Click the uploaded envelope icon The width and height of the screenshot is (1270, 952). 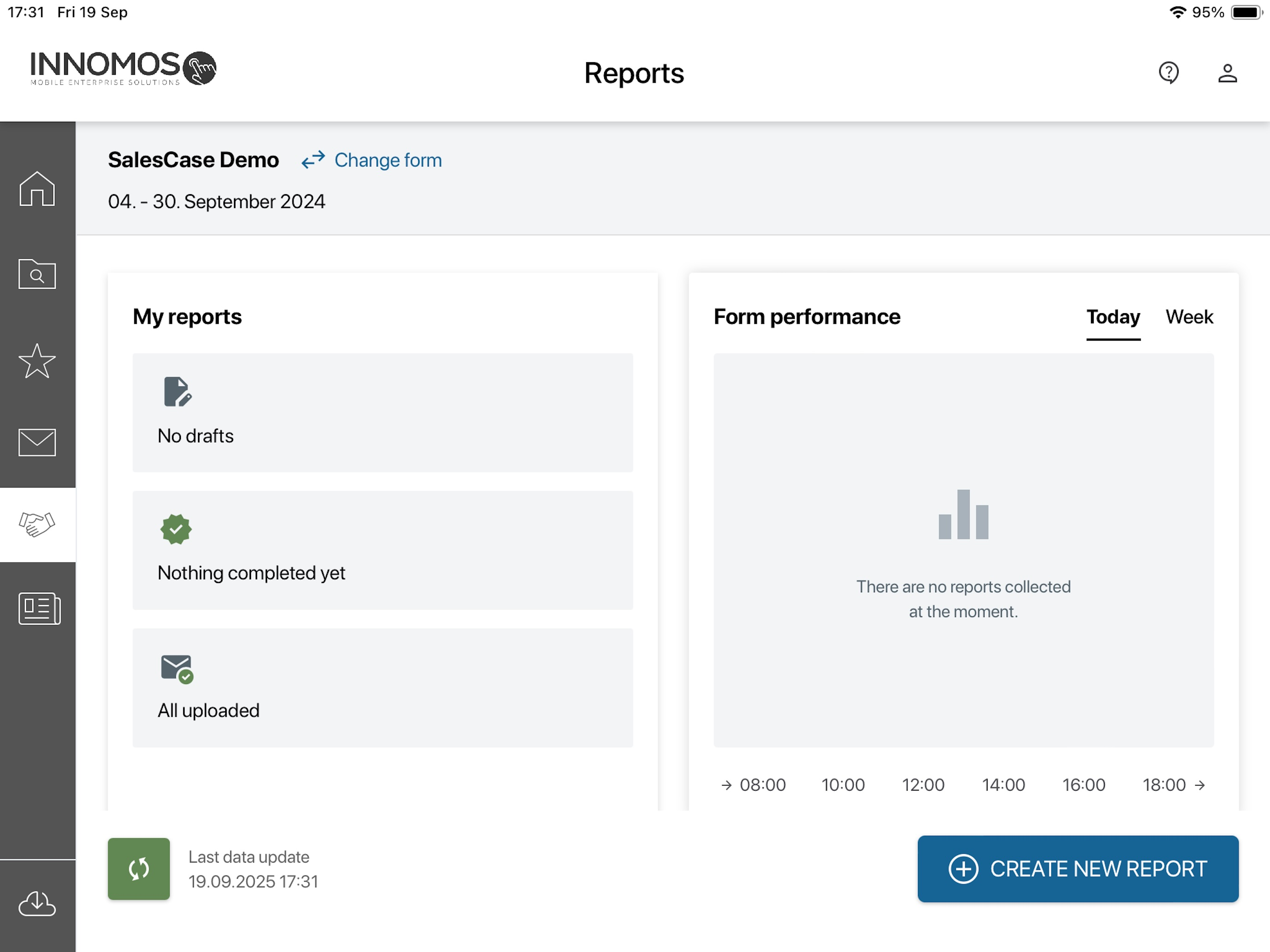[177, 669]
